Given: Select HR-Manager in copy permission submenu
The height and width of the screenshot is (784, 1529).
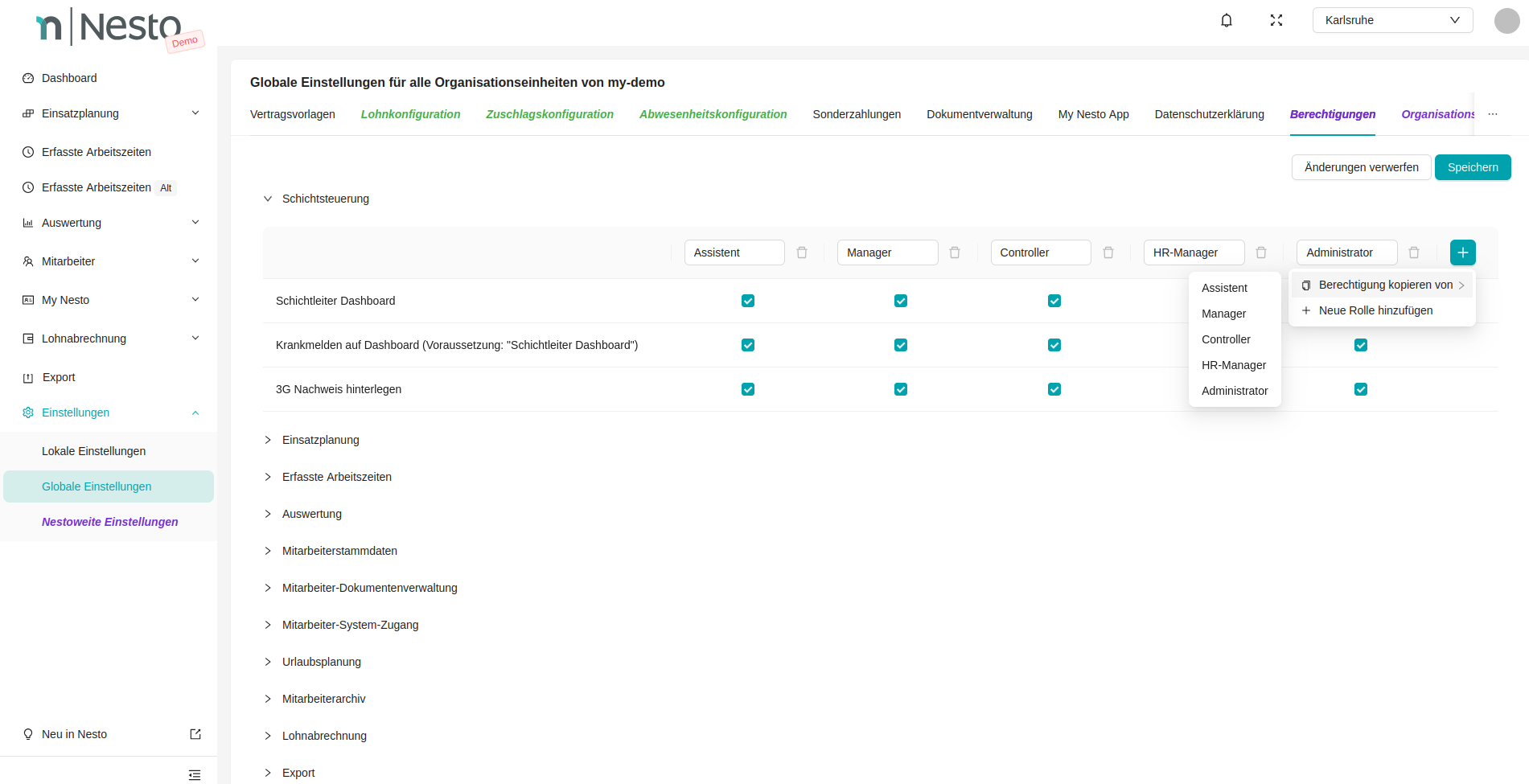Looking at the screenshot, I should point(1233,365).
